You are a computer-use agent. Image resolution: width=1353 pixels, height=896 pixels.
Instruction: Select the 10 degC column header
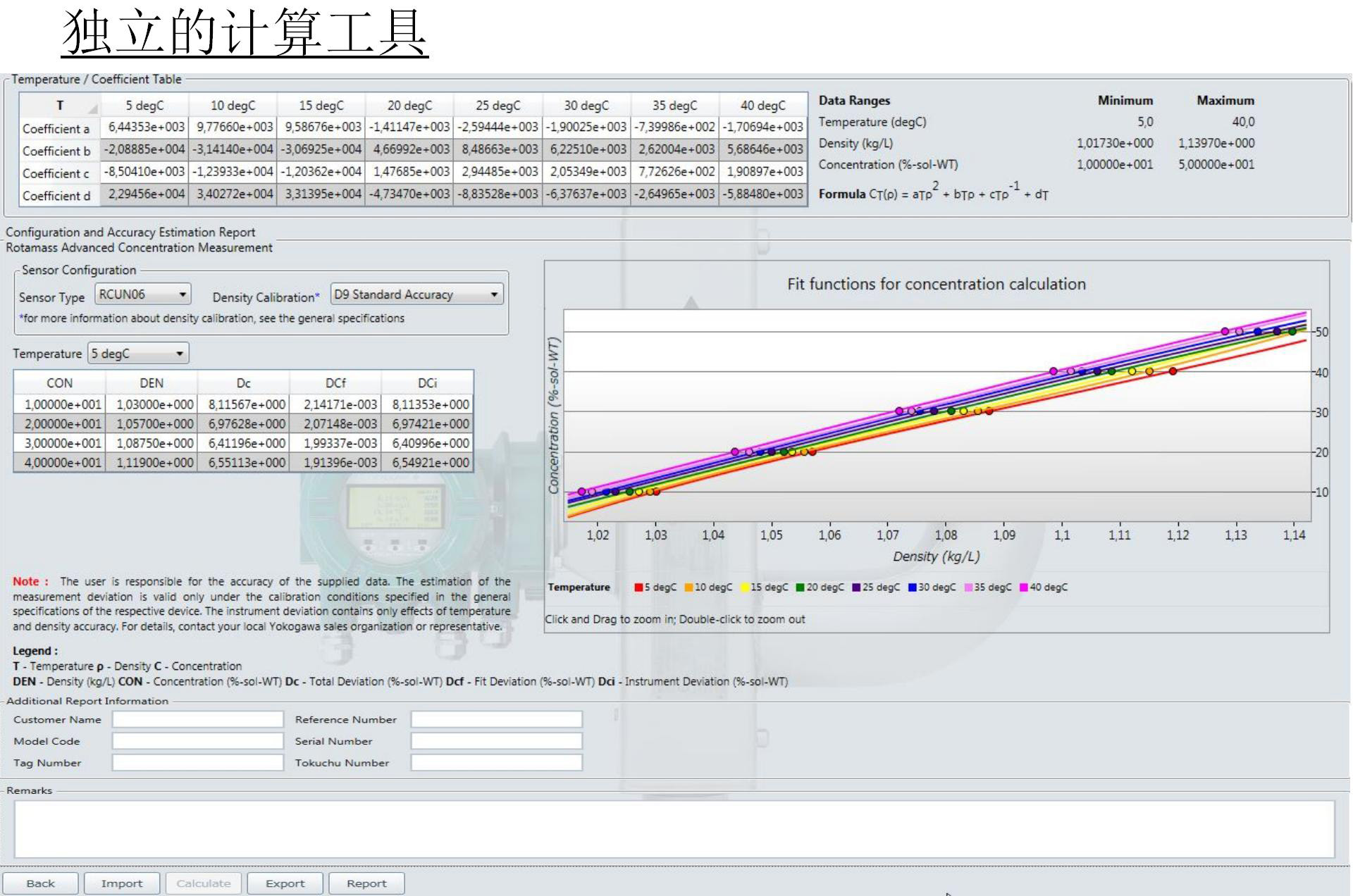[x=233, y=106]
